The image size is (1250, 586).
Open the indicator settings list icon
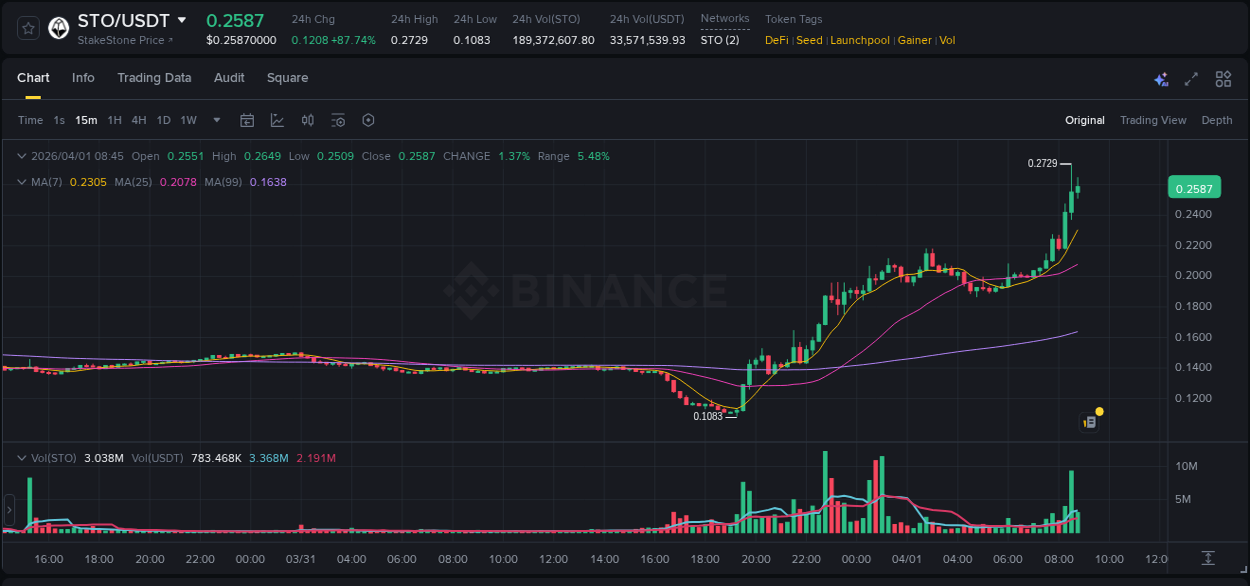[338, 120]
